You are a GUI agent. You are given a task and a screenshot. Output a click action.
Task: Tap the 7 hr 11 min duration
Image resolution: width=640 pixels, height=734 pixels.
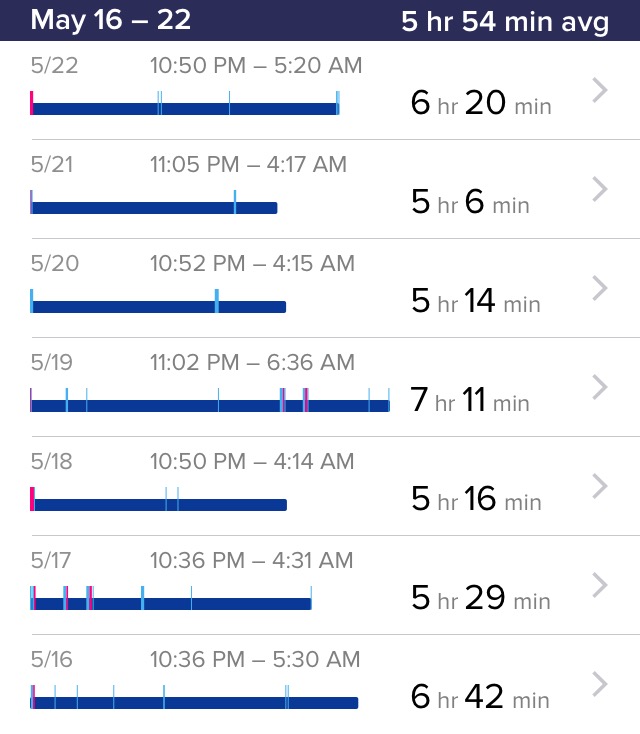(x=470, y=401)
